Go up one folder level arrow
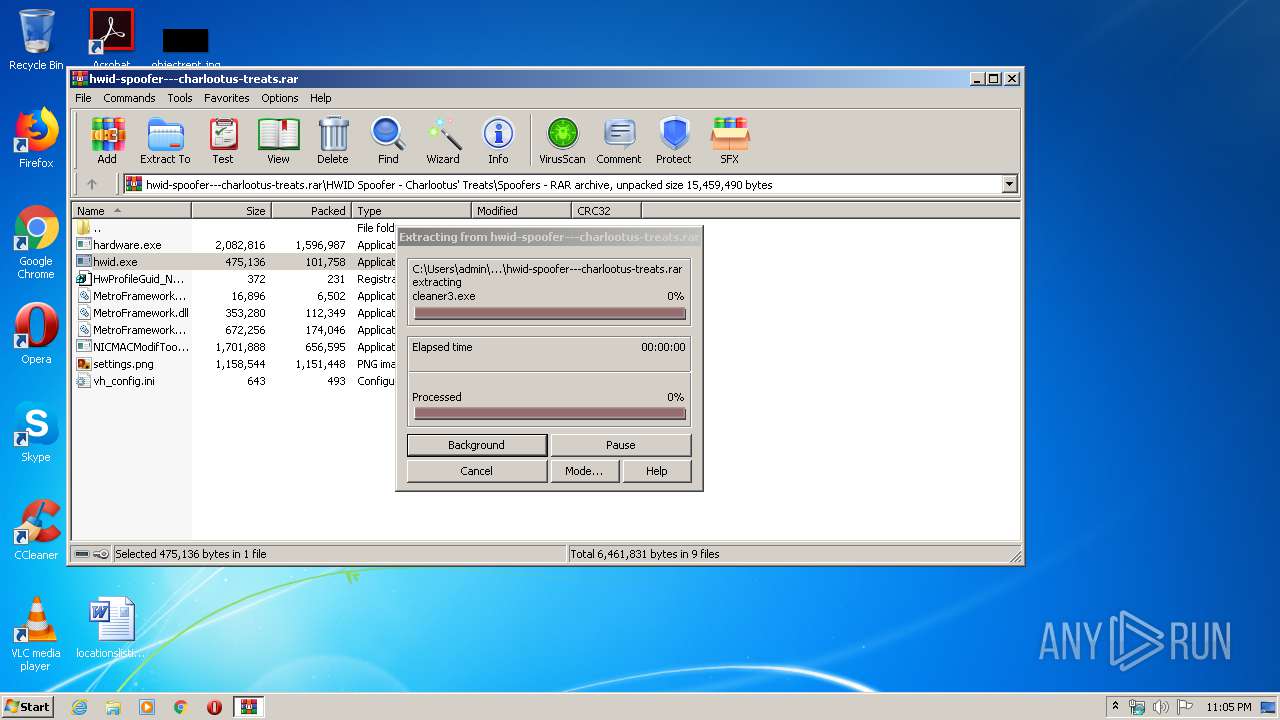The image size is (1280, 720). 92,184
